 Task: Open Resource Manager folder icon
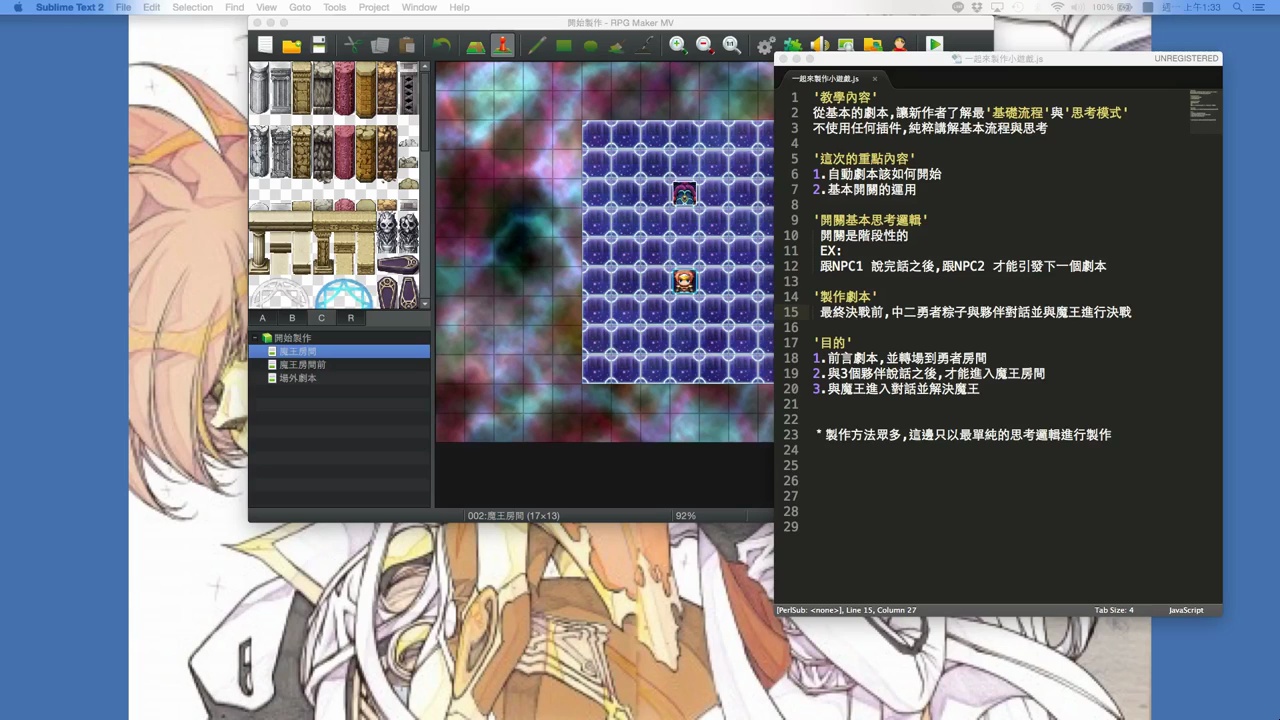[872, 45]
